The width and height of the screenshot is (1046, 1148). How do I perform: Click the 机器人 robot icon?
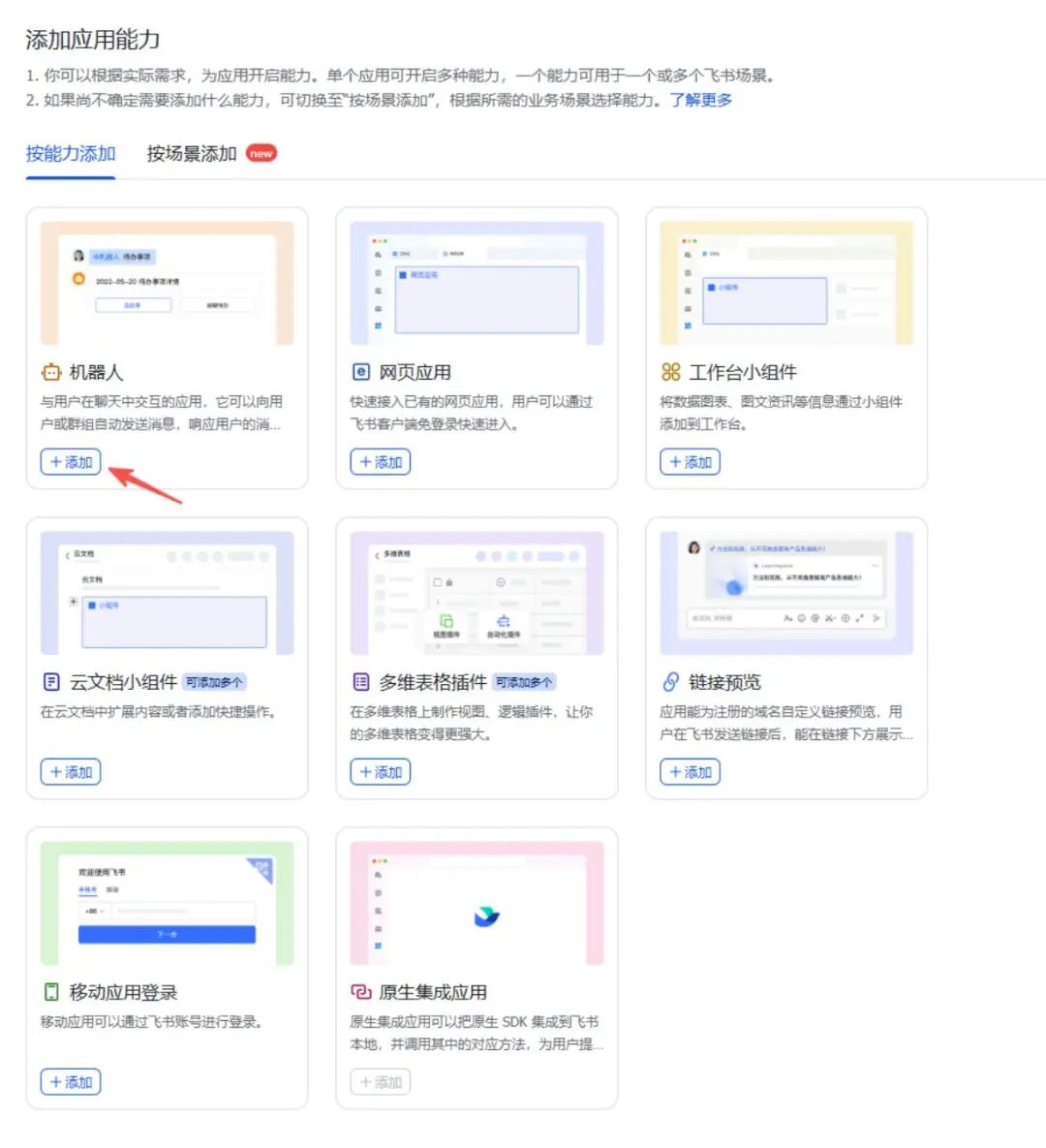[51, 372]
